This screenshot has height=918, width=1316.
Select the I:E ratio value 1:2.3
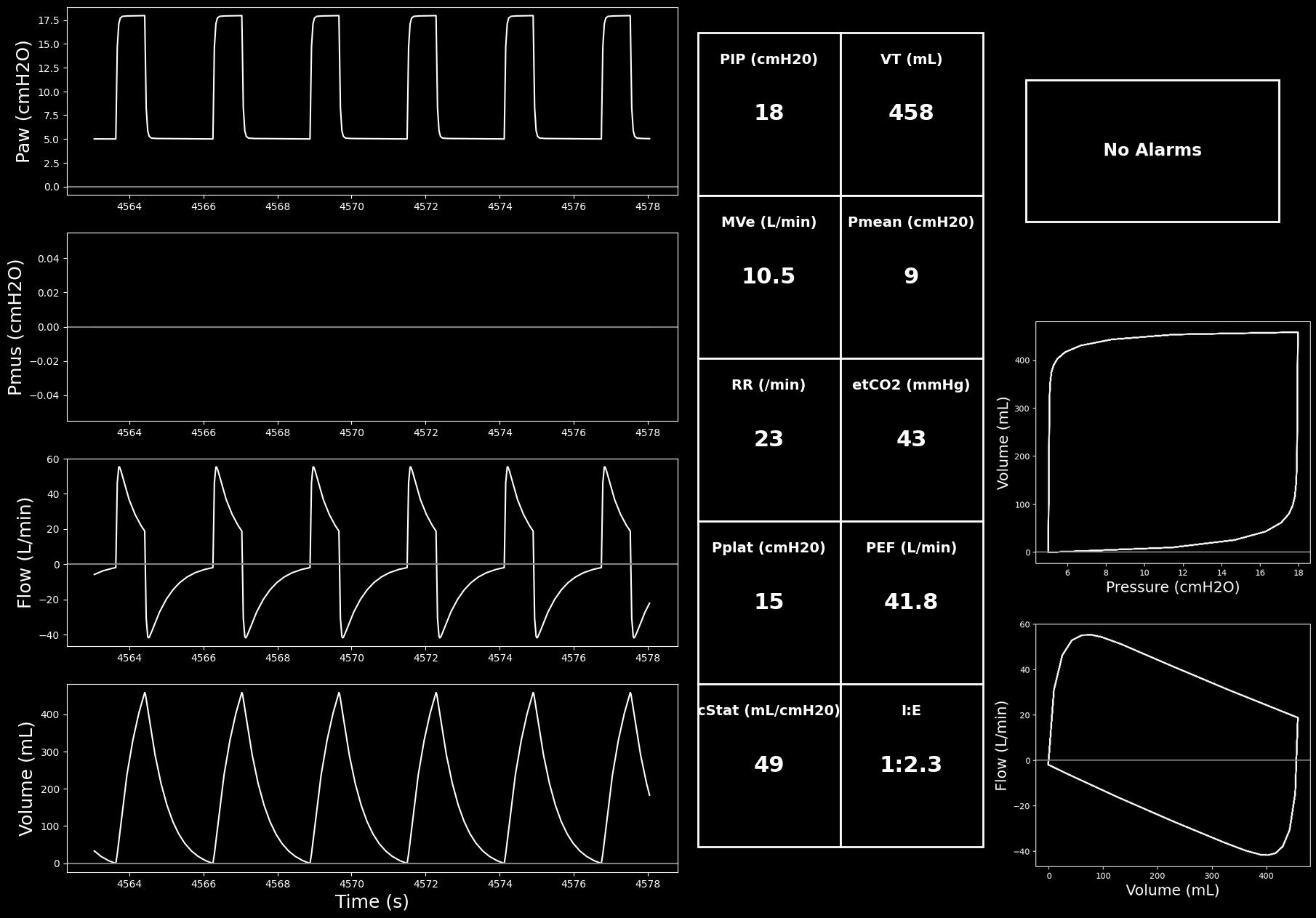911,765
